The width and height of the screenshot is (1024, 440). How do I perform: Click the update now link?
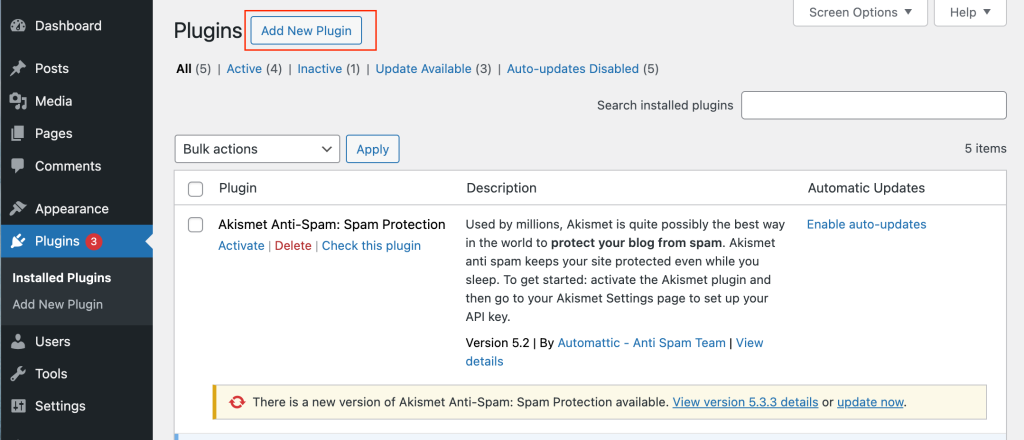click(870, 402)
